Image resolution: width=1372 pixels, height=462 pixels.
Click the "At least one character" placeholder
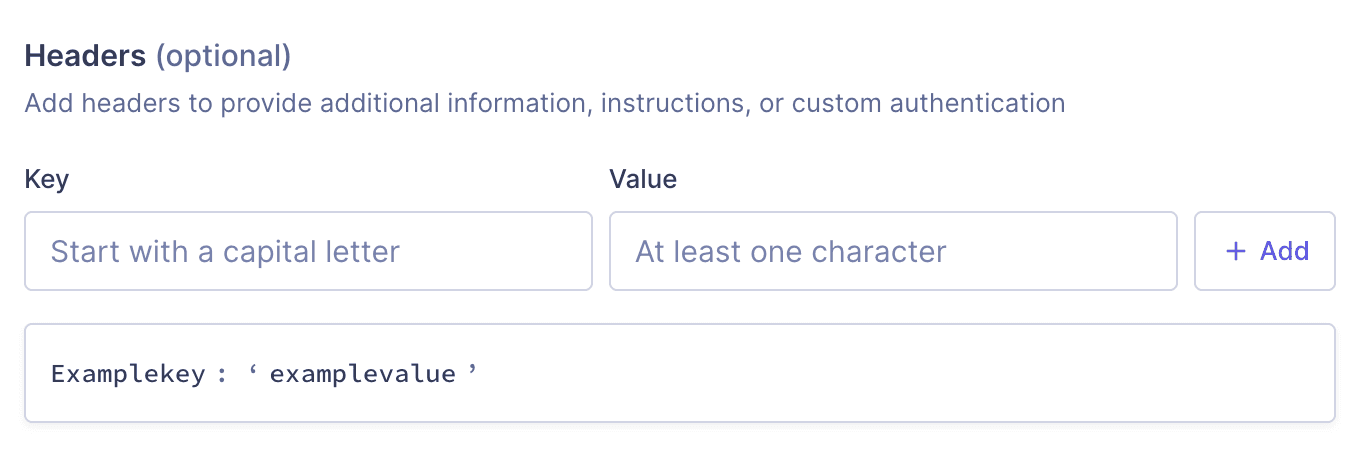(x=790, y=251)
